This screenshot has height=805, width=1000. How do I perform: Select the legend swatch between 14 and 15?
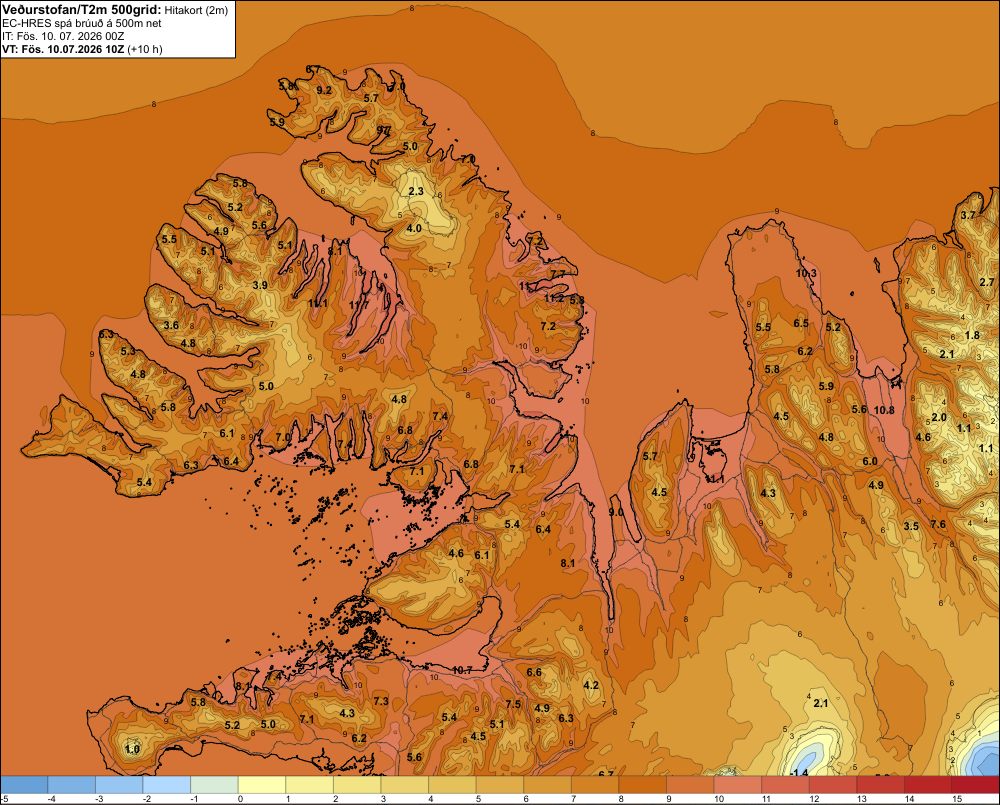(927, 785)
